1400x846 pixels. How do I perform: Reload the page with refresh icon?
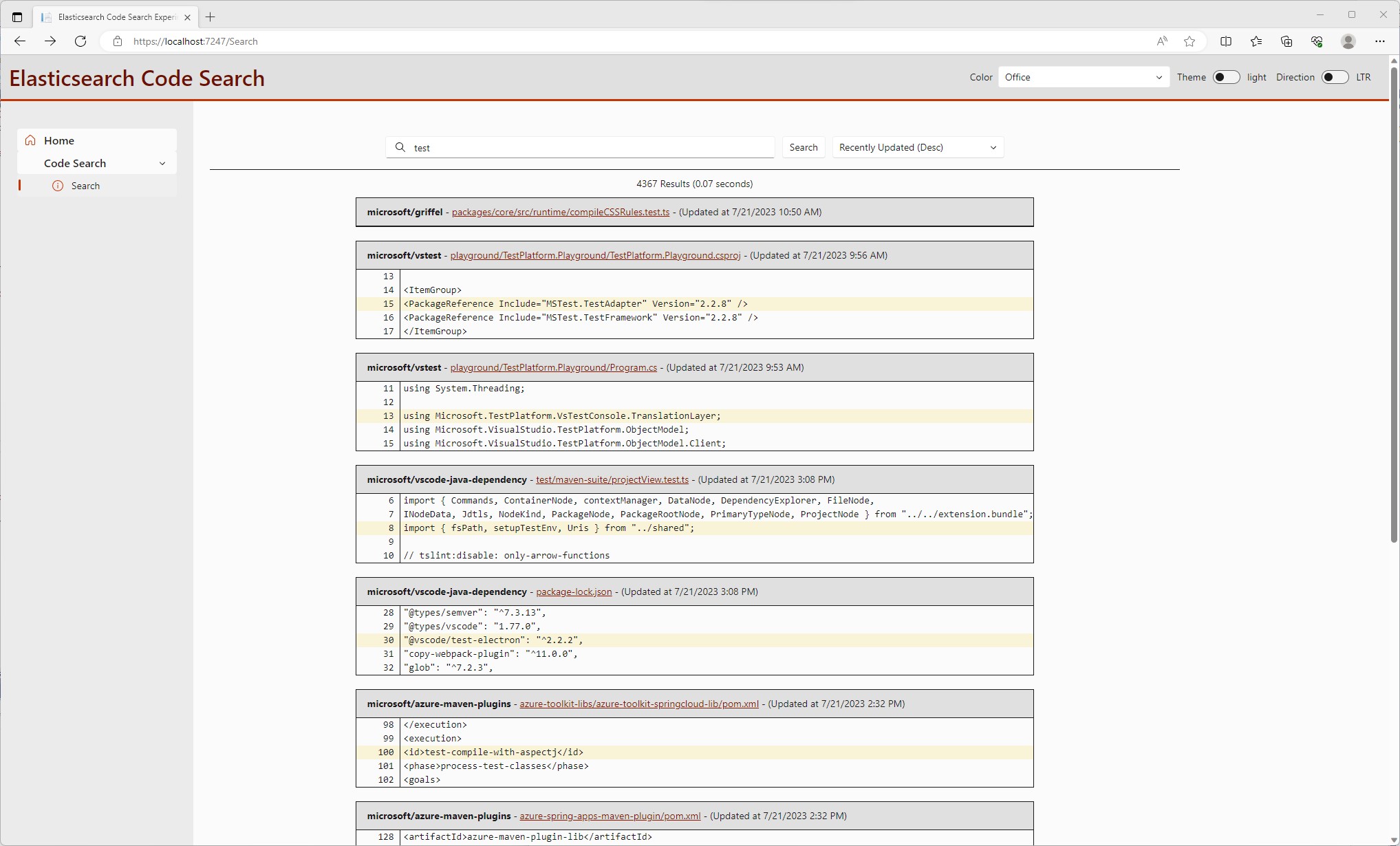point(80,41)
